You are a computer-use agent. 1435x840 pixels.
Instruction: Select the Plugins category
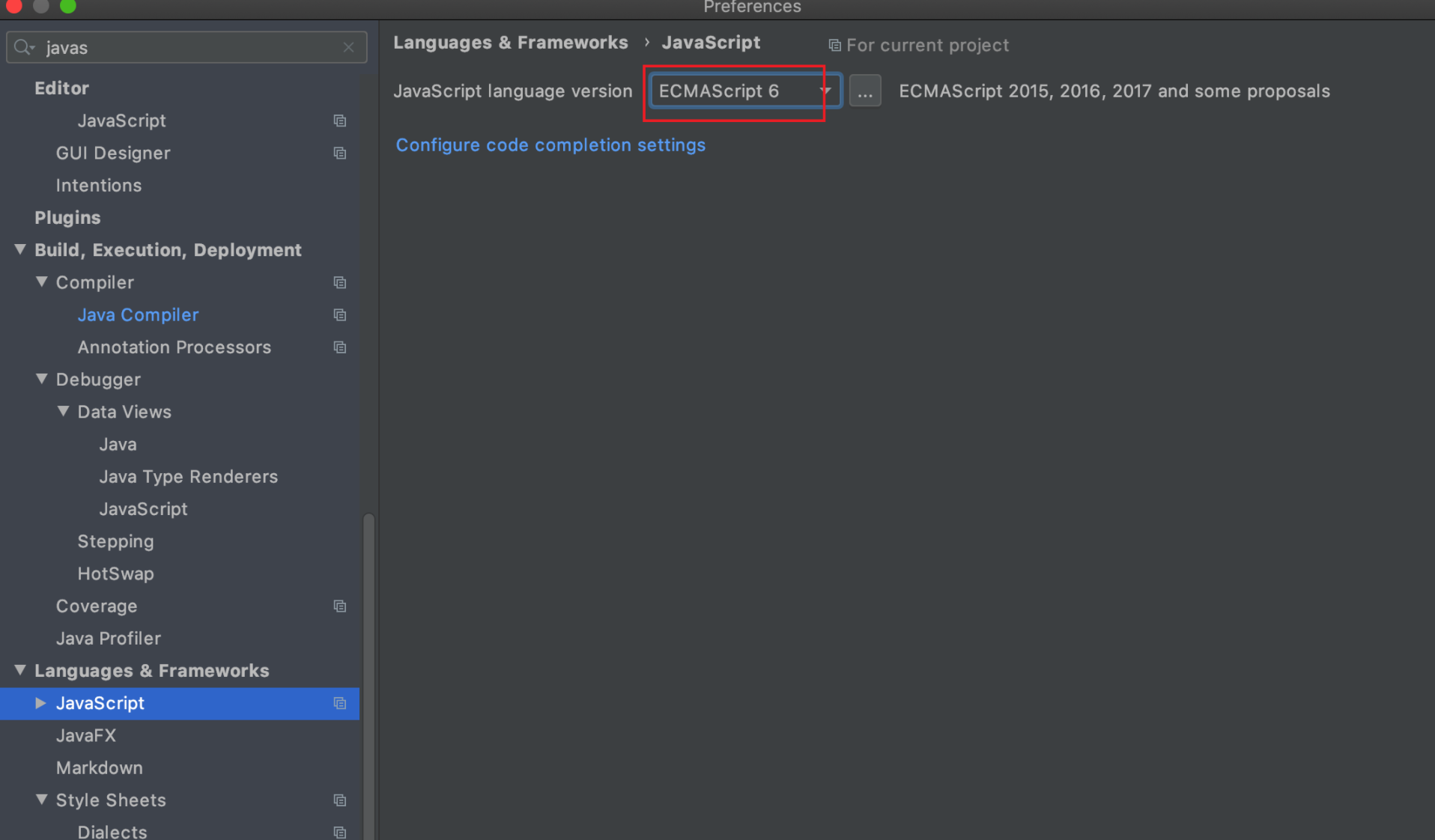click(x=67, y=218)
